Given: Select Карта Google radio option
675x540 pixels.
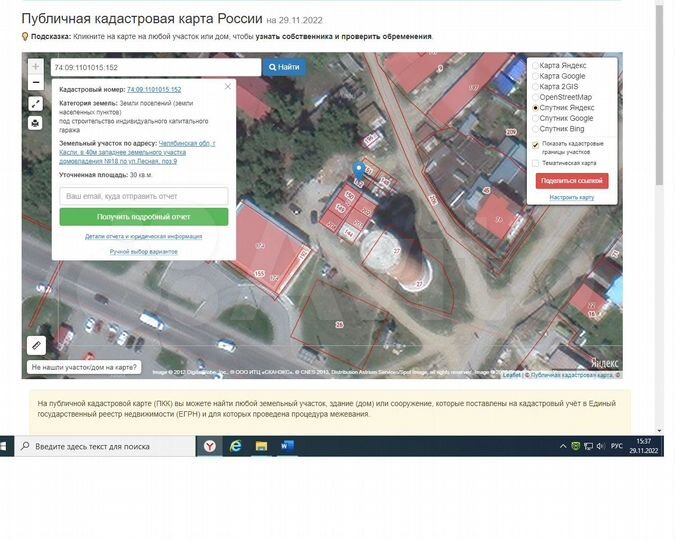Looking at the screenshot, I should pos(536,76).
